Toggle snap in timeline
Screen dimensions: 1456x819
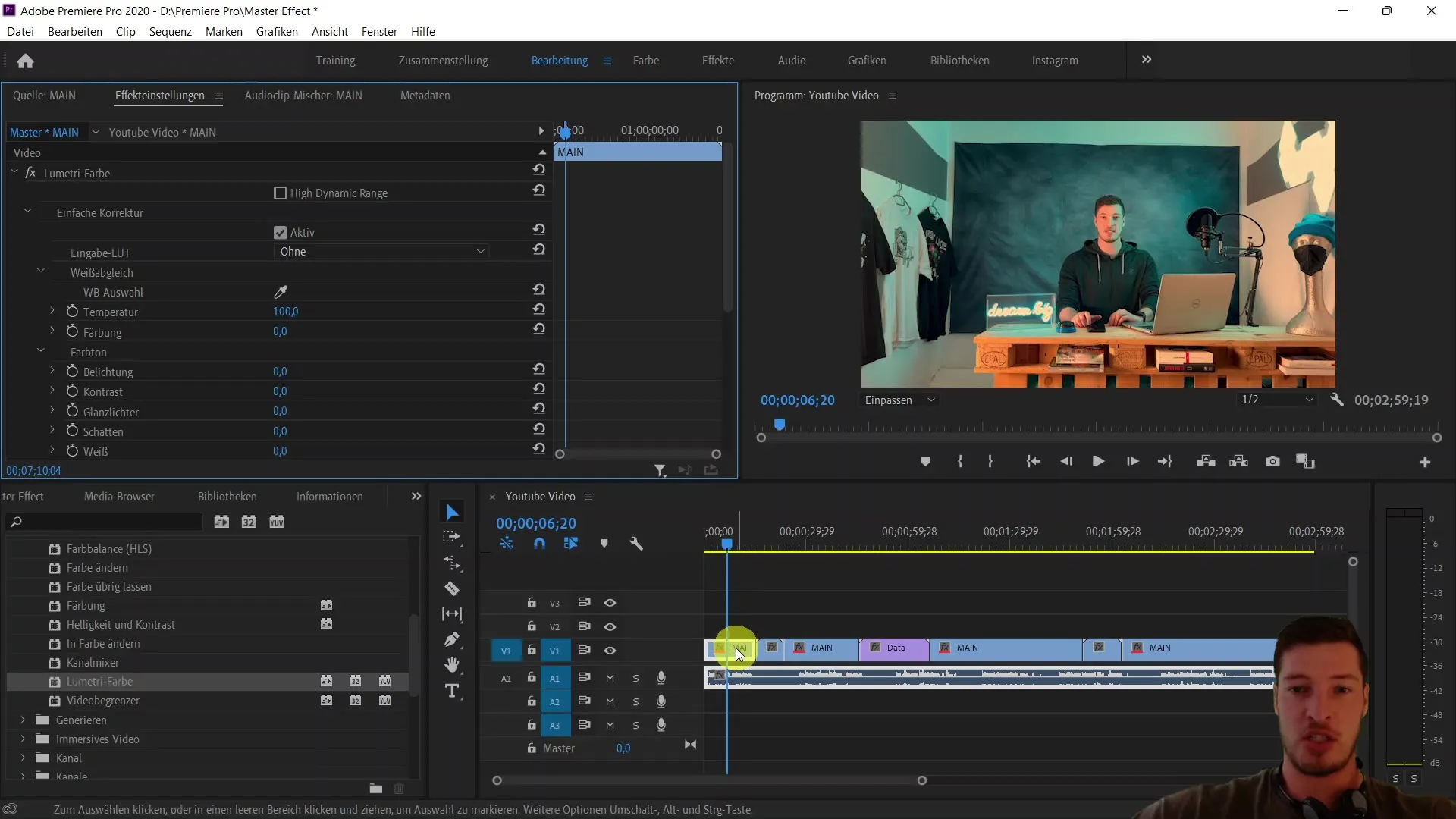pos(539,544)
